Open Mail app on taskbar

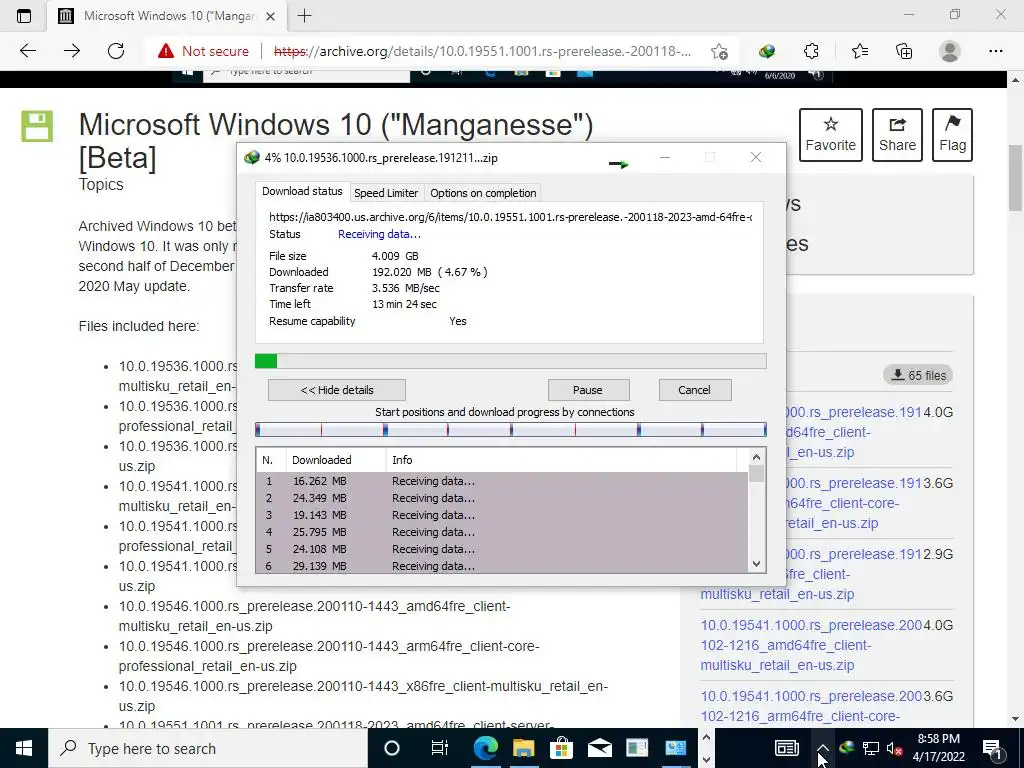click(599, 748)
